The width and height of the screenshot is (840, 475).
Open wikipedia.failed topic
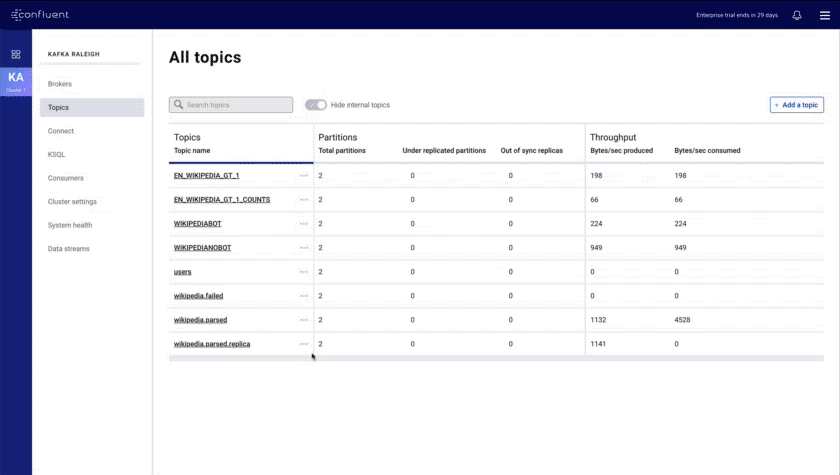coord(198,296)
